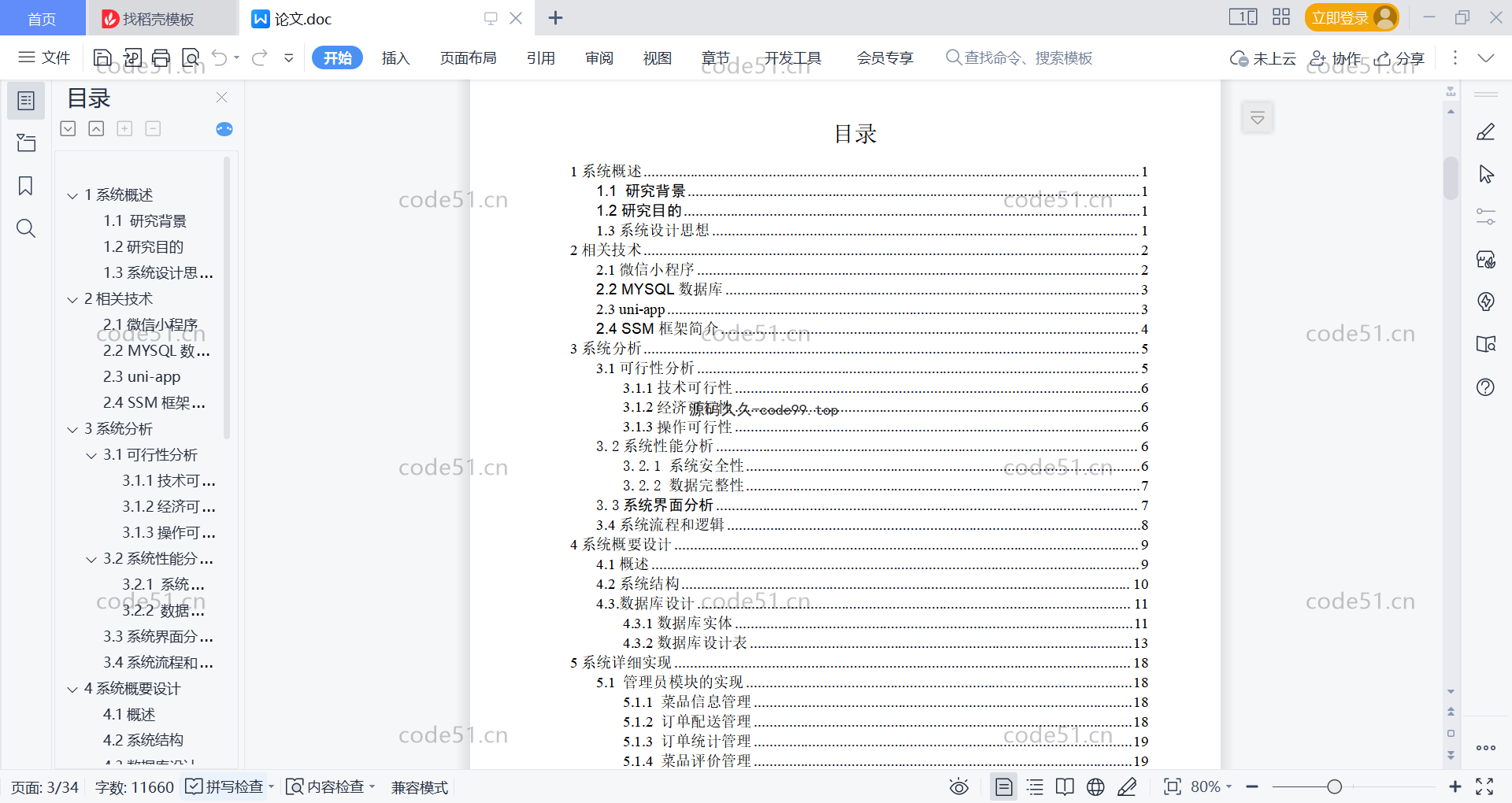Switch to reading view book icon
The width and height of the screenshot is (1512, 803).
[x=1065, y=786]
